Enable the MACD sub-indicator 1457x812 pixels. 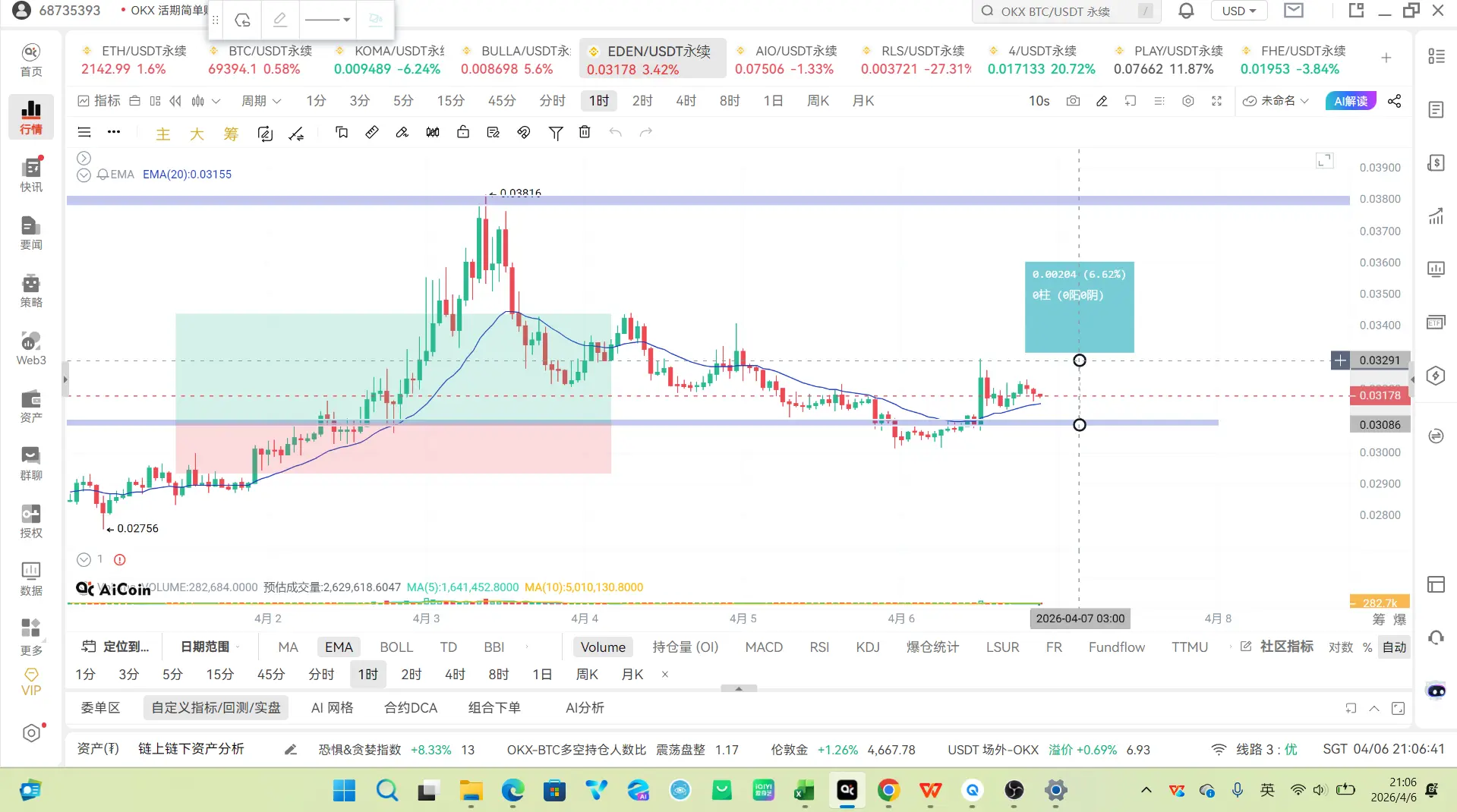tap(764, 647)
